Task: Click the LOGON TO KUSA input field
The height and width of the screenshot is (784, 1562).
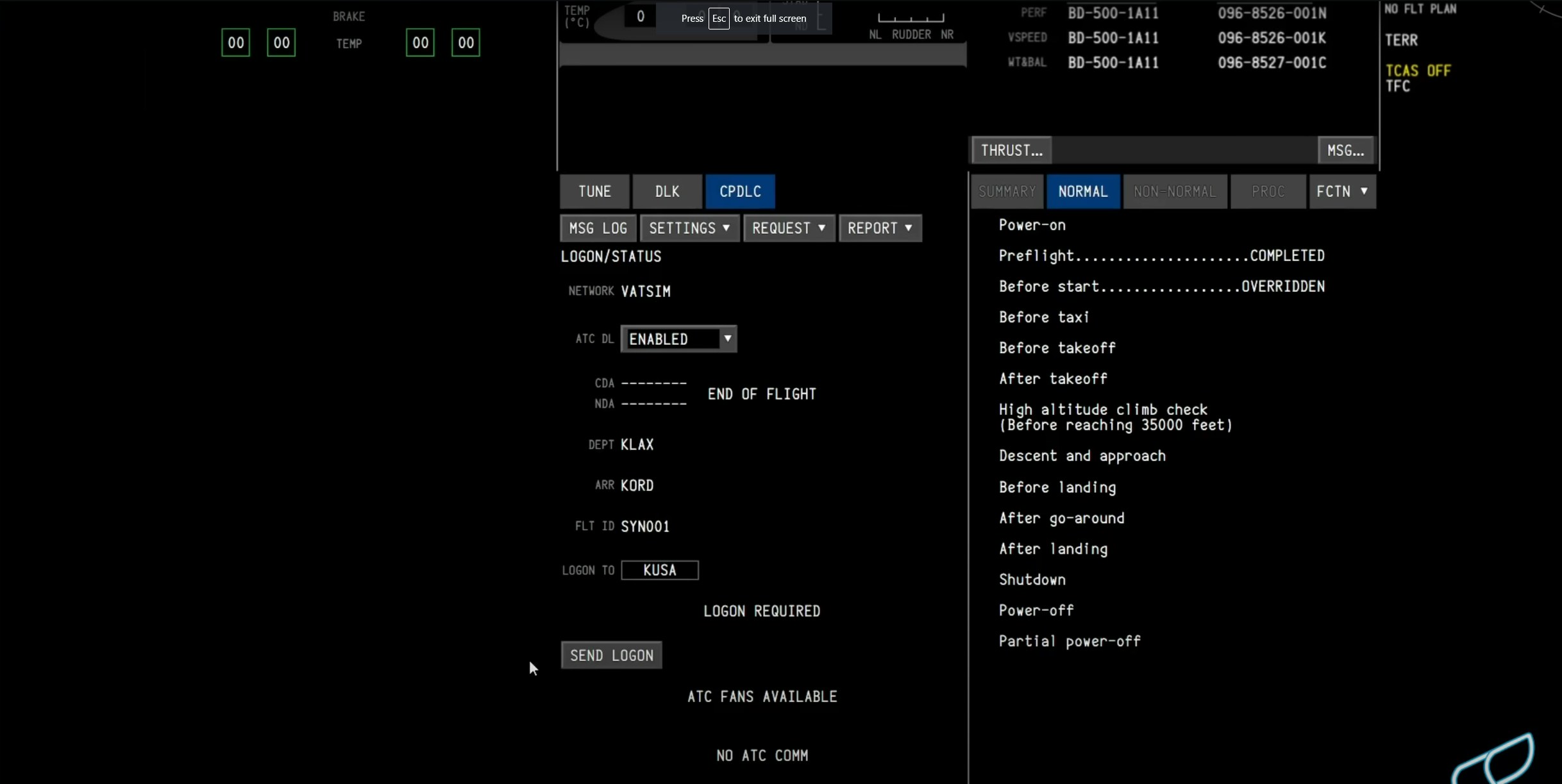Action: click(x=659, y=570)
